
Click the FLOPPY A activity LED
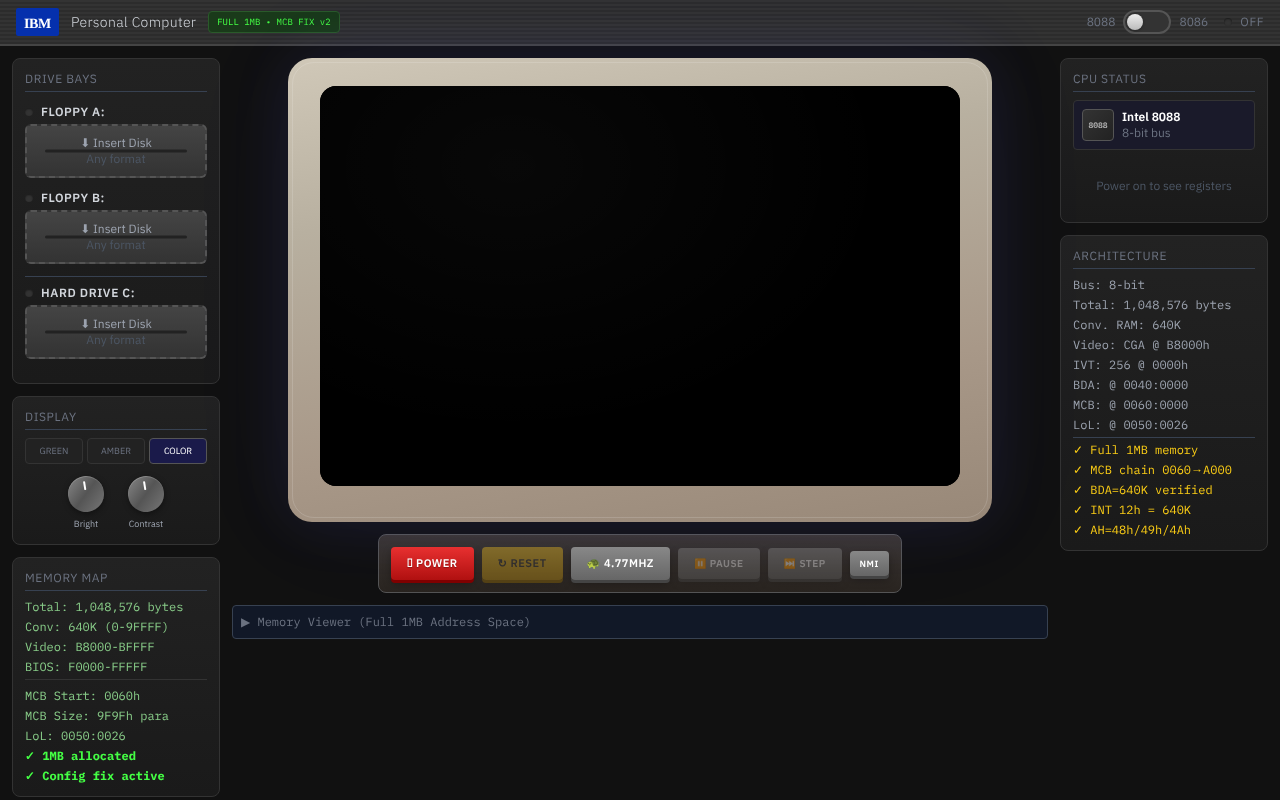click(27, 112)
